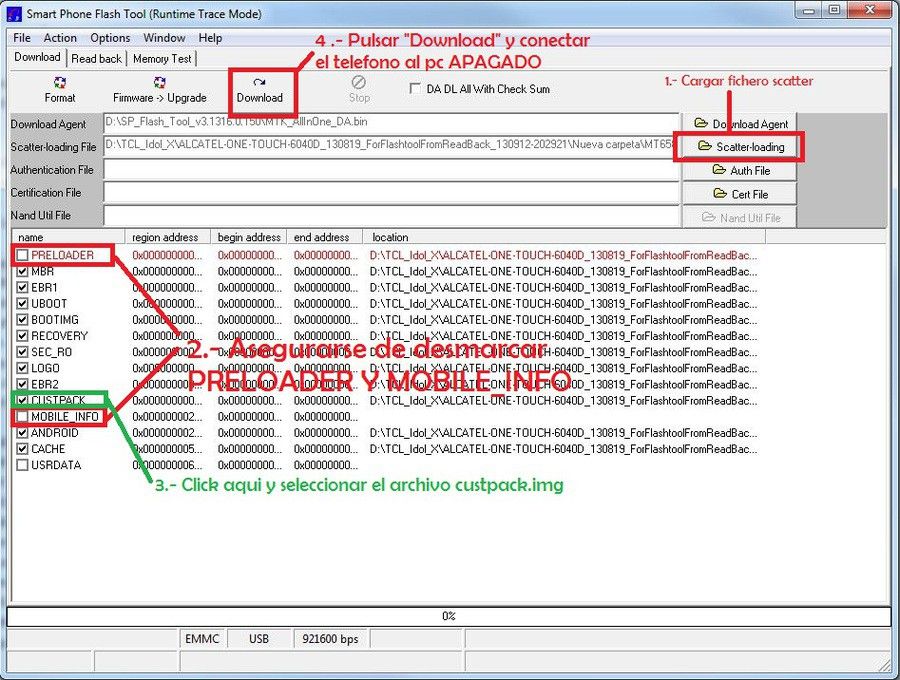Click the Certification File field
This screenshot has width=900, height=680.
tap(391, 193)
